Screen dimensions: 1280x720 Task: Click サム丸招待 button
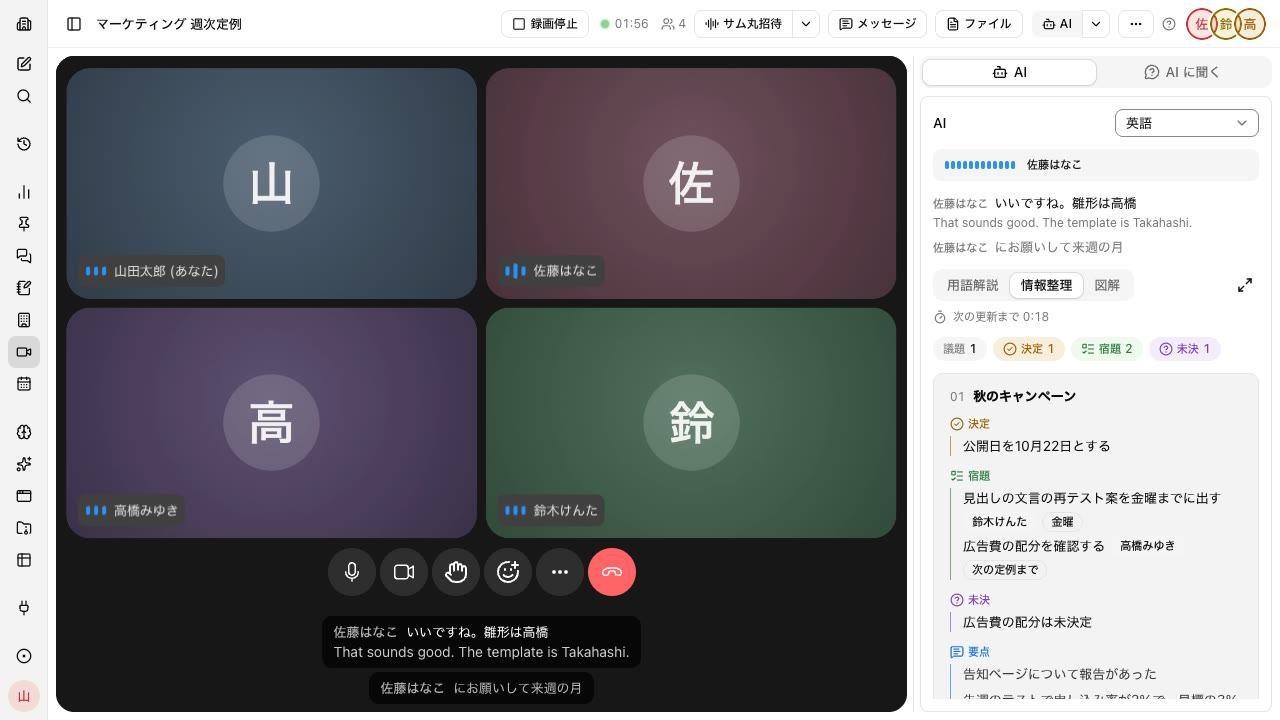744,24
